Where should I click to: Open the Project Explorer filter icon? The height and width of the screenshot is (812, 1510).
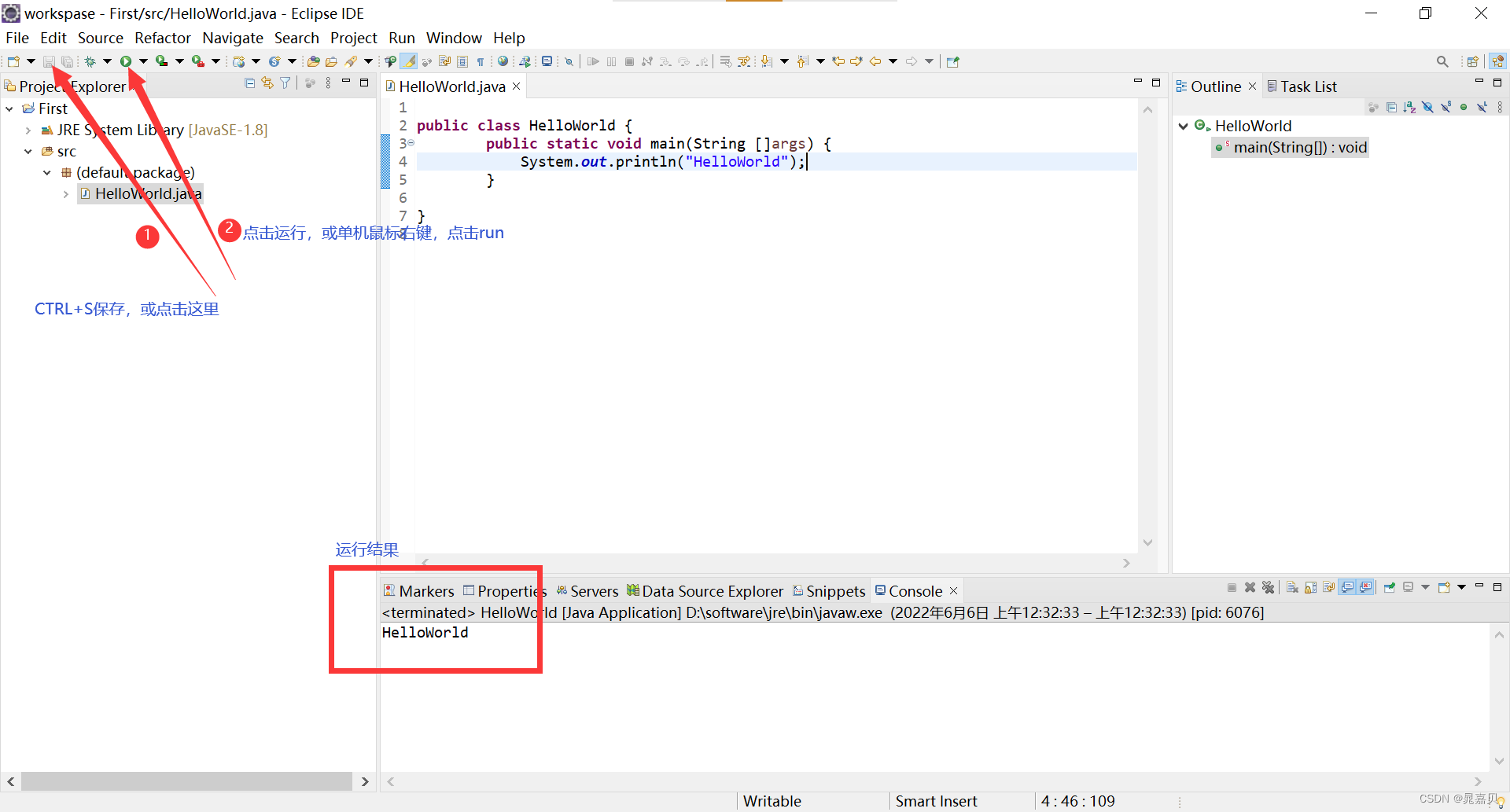285,83
